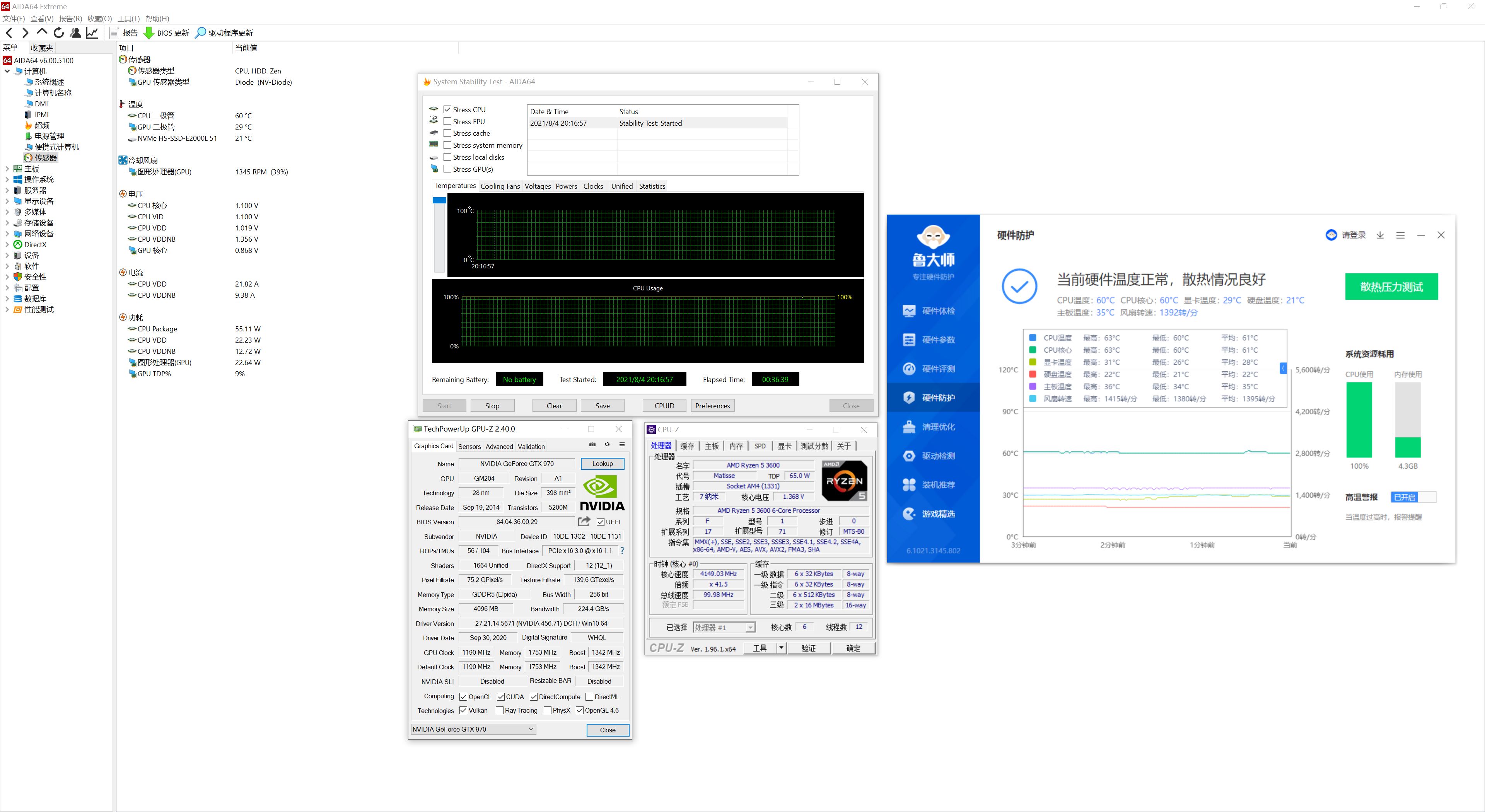The width and height of the screenshot is (1485, 812).
Task: Uncheck Stress CPU checkbox
Action: pos(447,109)
